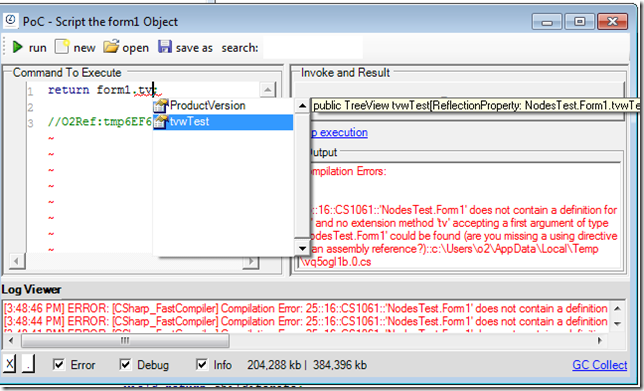Click code editor horizontal scroll left arrow
The height and width of the screenshot is (391, 644).
[17, 261]
